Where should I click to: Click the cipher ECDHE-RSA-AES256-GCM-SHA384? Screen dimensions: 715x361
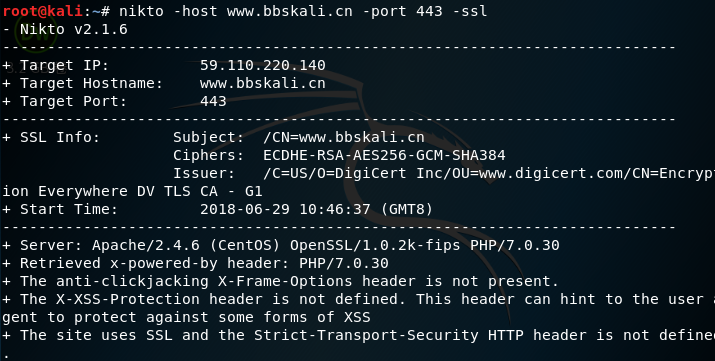tap(384, 155)
